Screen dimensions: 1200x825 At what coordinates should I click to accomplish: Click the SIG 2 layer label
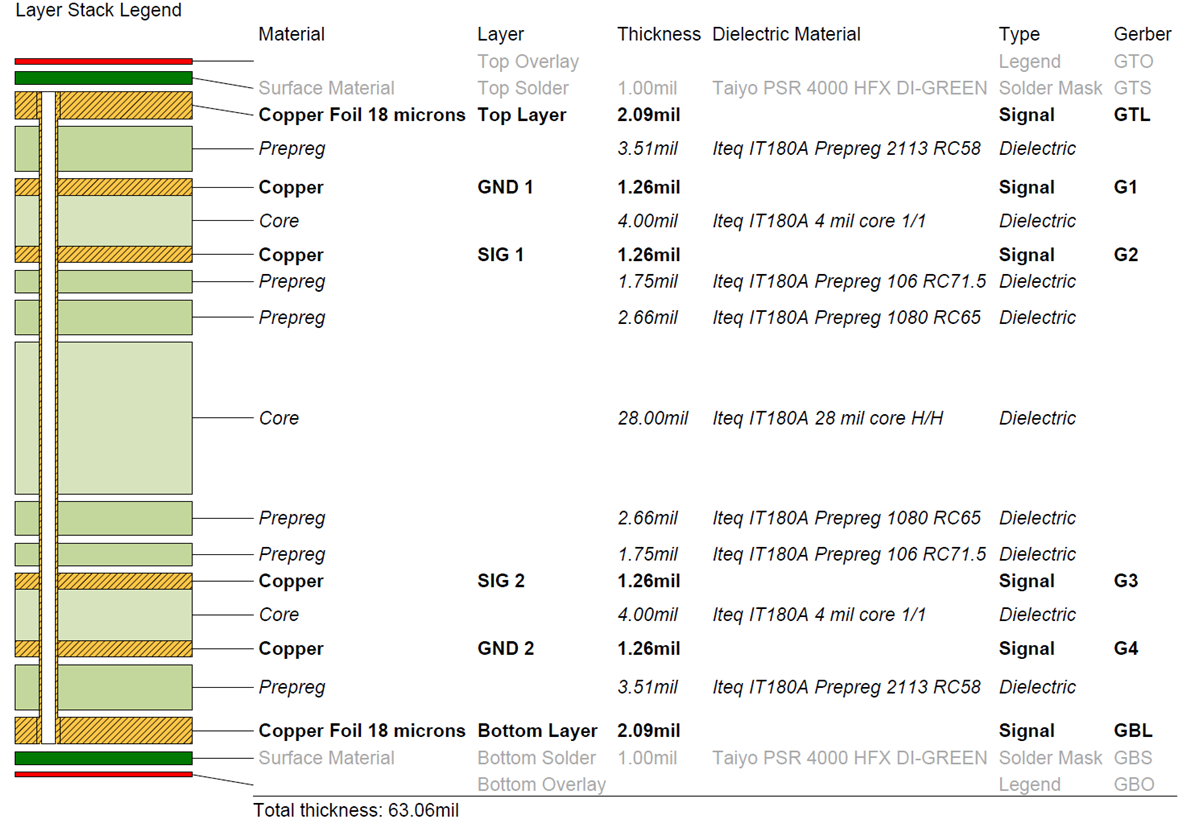(501, 581)
